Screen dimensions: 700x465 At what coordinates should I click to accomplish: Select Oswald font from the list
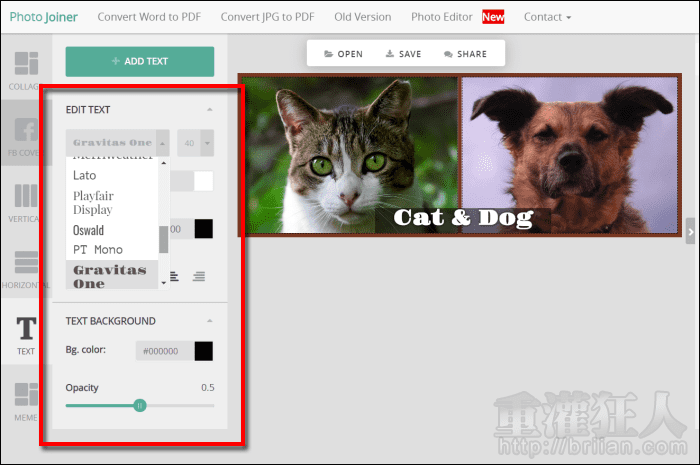89,230
